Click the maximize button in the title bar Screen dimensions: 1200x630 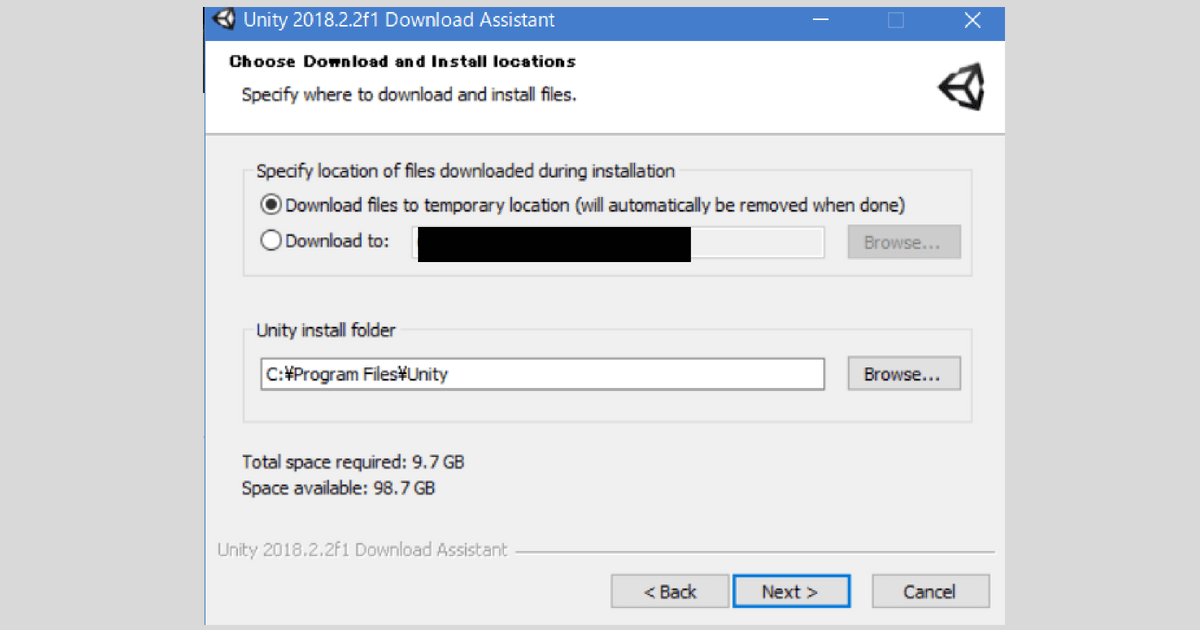(896, 20)
